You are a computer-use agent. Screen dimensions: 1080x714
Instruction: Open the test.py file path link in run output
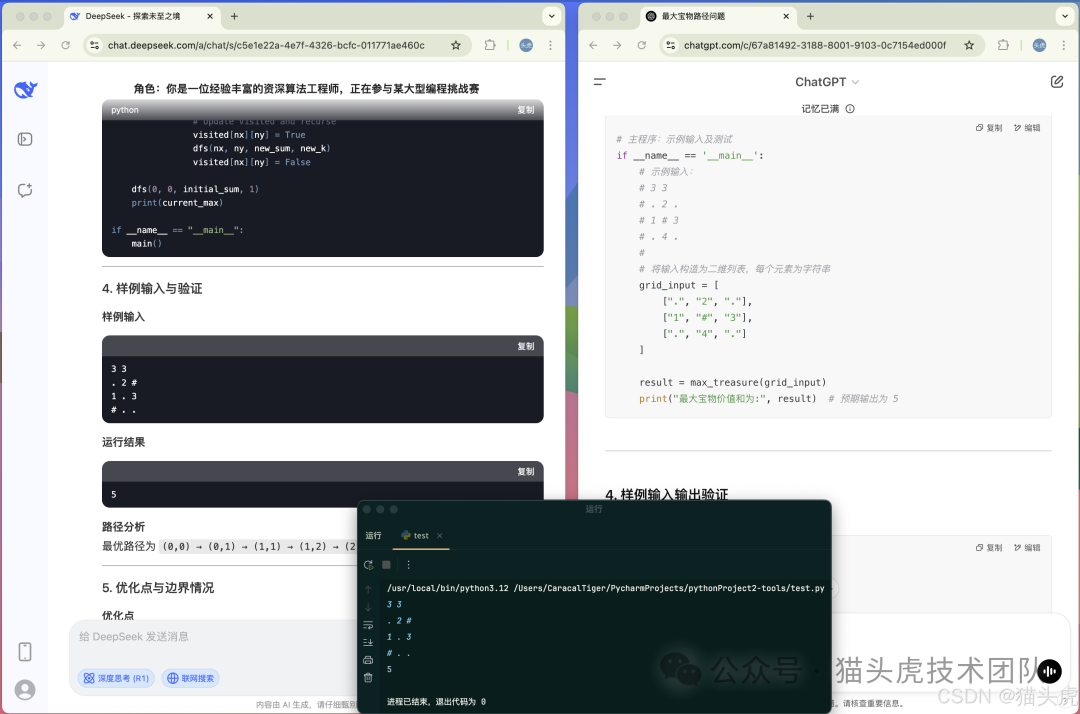click(669, 588)
